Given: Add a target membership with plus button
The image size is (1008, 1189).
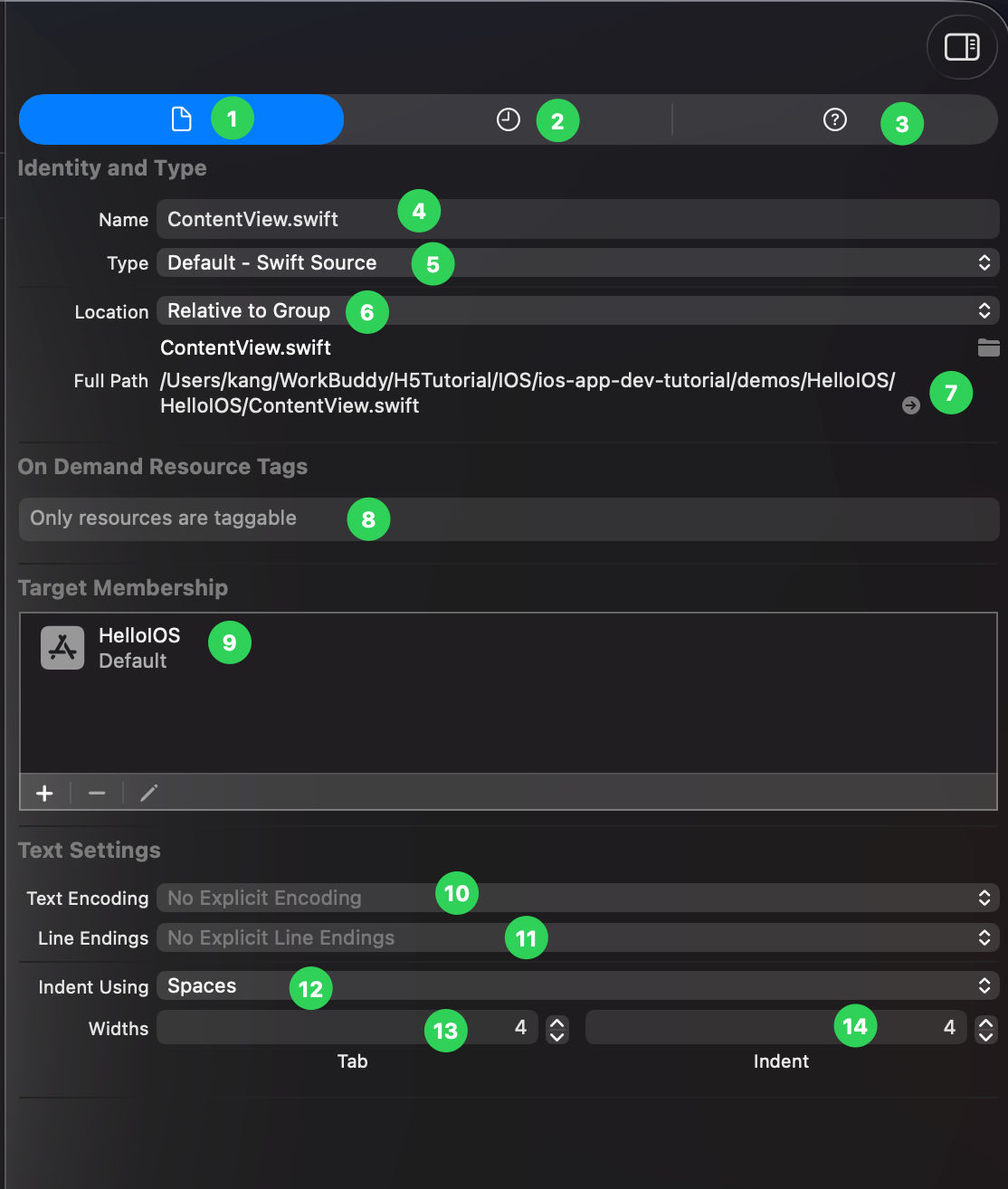Looking at the screenshot, I should tap(44, 794).
